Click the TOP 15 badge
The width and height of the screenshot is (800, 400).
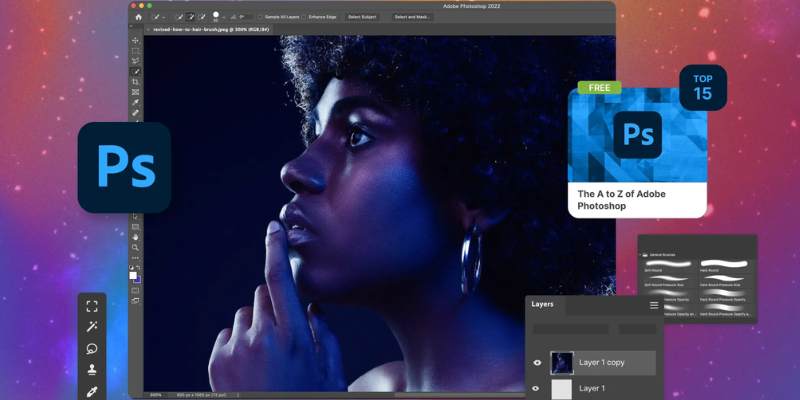click(x=703, y=87)
